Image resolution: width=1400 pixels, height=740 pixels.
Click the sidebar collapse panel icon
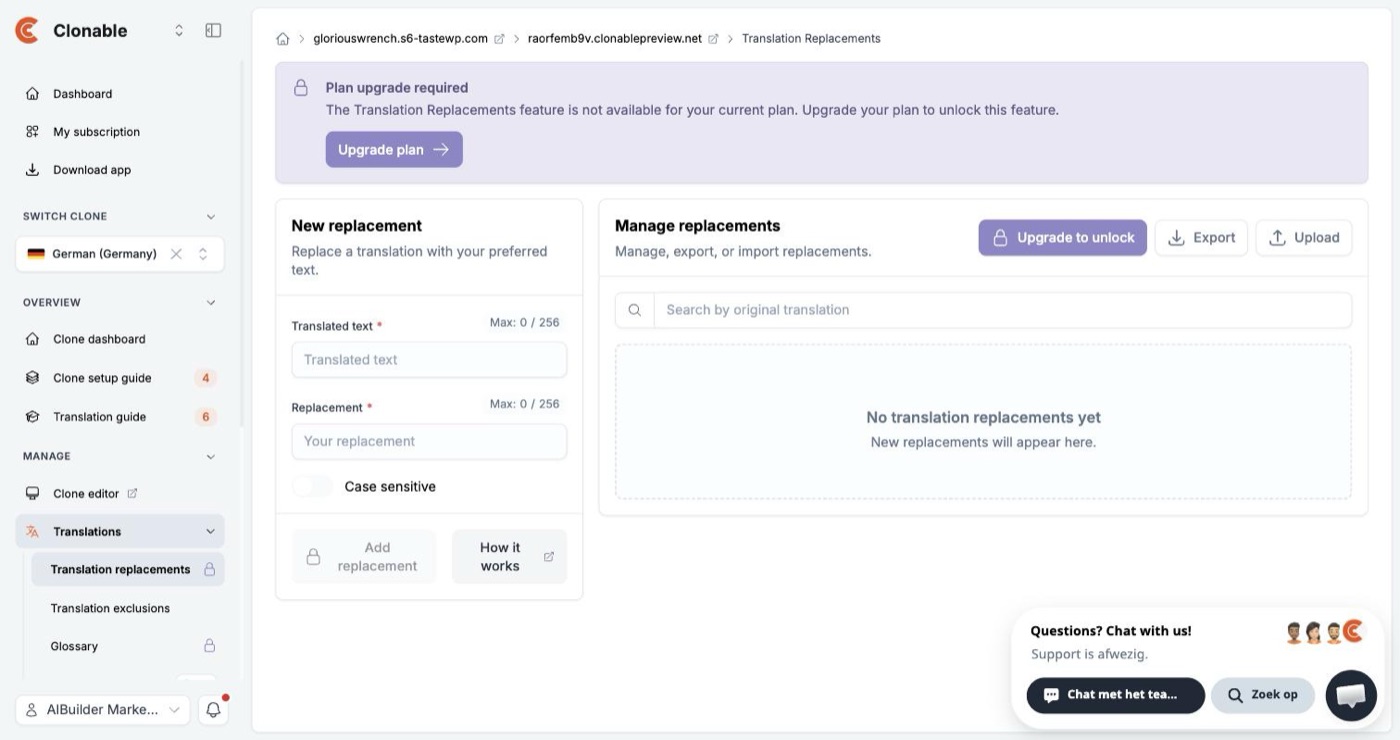point(213,31)
